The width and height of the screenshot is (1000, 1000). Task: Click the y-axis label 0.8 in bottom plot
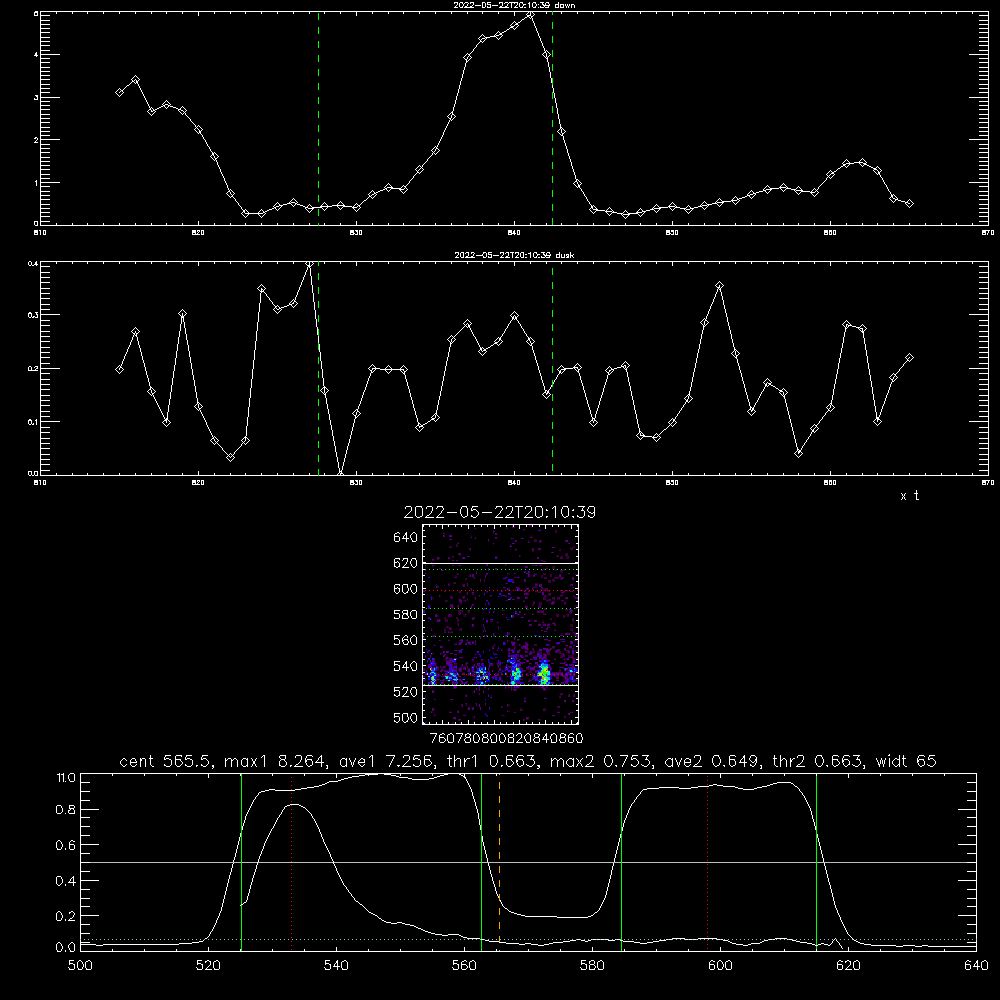coord(66,810)
